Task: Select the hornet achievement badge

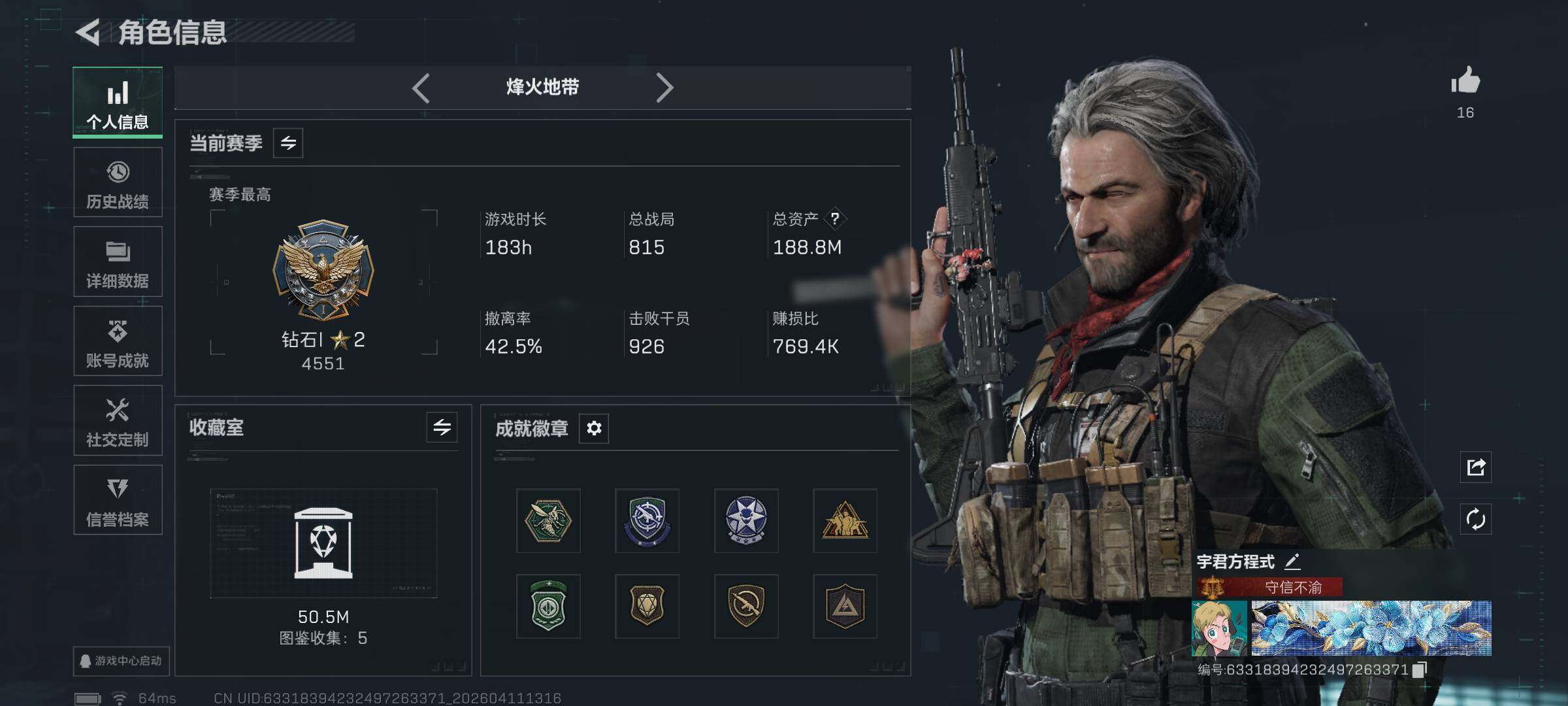Action: (x=548, y=521)
